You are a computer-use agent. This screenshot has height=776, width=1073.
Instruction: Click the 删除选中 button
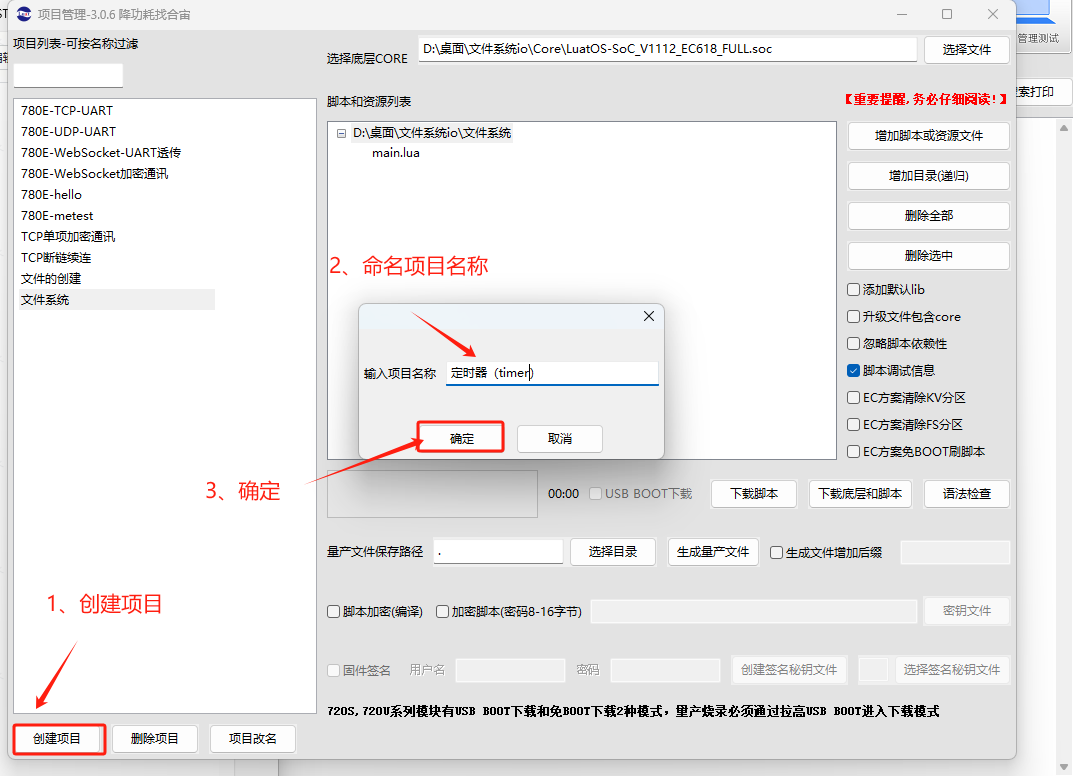coord(929,256)
